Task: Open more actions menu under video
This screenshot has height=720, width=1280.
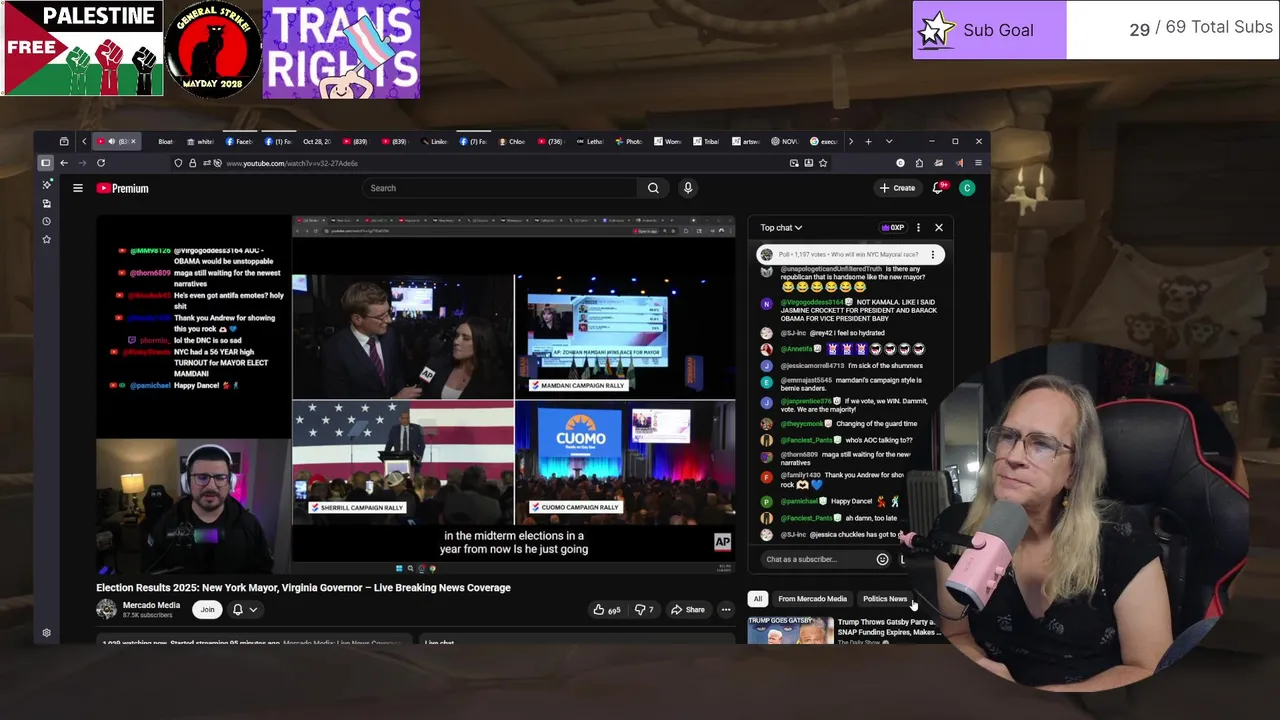Action: (726, 609)
